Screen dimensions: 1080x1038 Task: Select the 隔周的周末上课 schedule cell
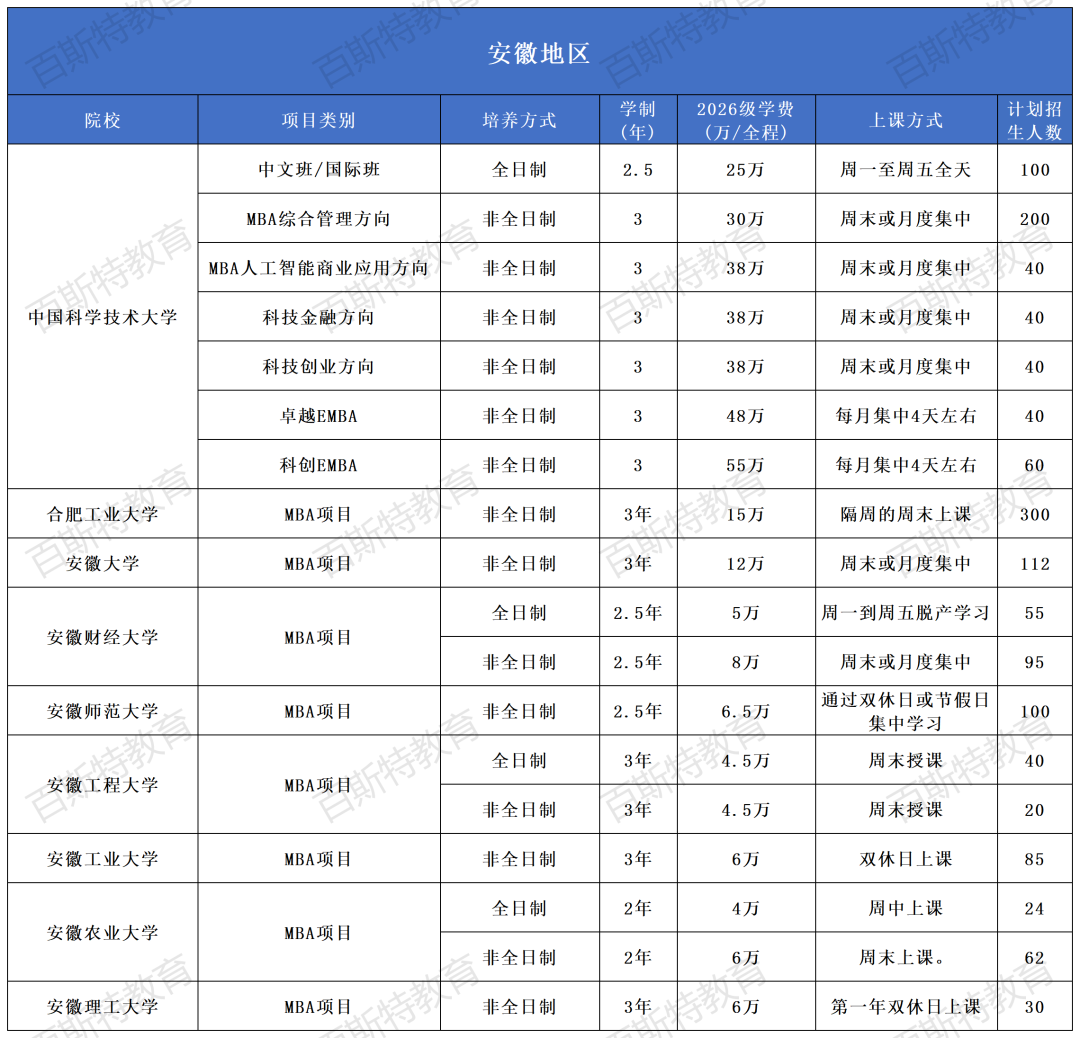click(x=905, y=514)
